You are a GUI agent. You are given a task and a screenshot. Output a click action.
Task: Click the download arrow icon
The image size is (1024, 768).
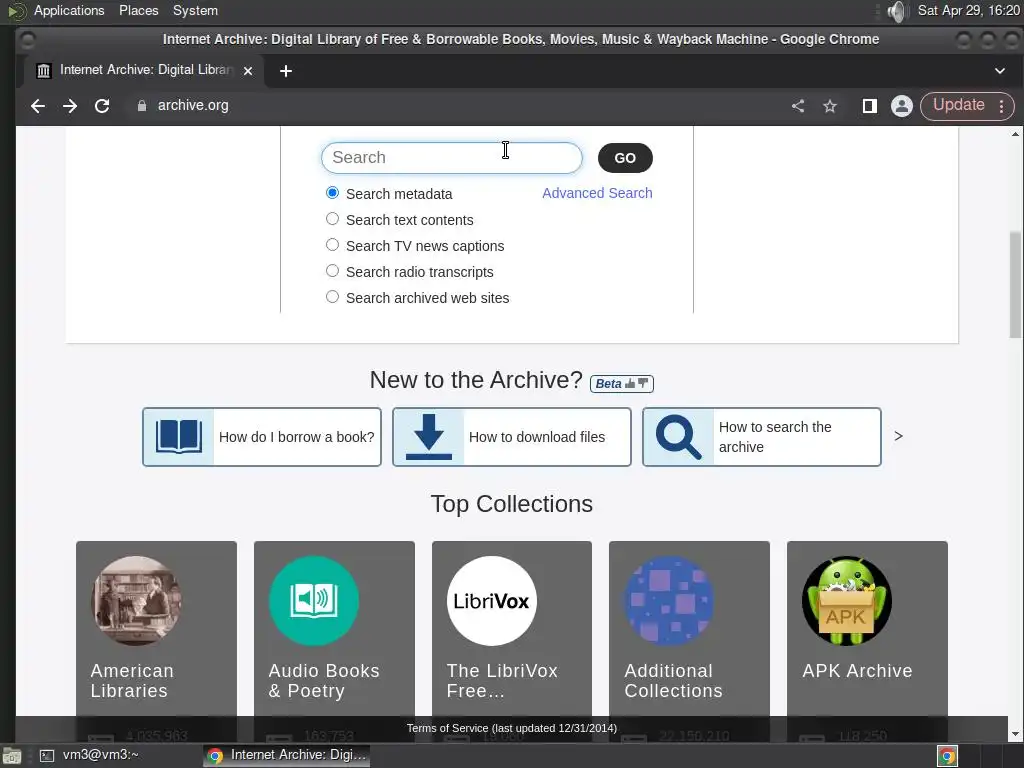tap(429, 436)
